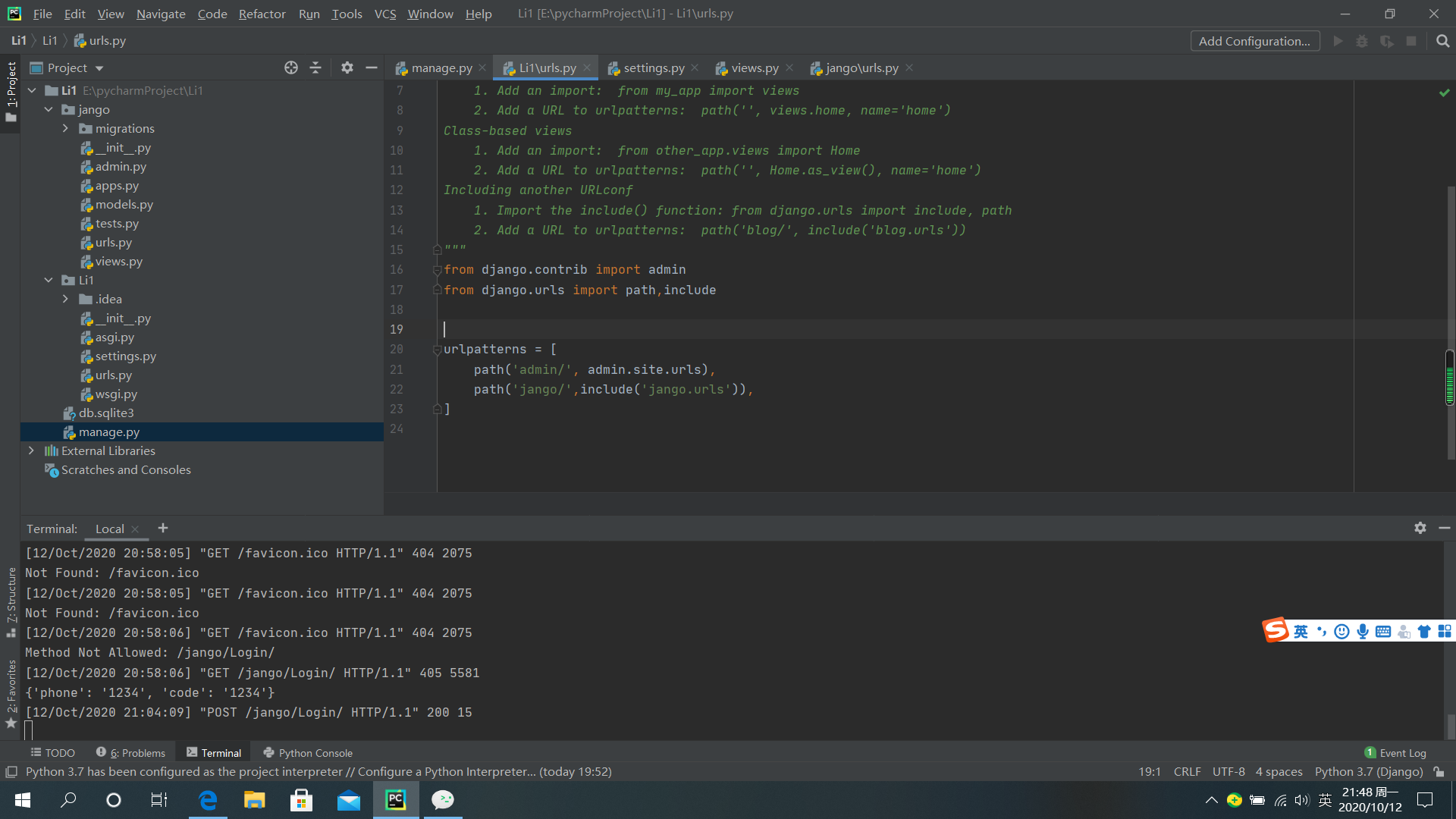Expand the migrations folder
The height and width of the screenshot is (819, 1456).
pyautogui.click(x=65, y=128)
